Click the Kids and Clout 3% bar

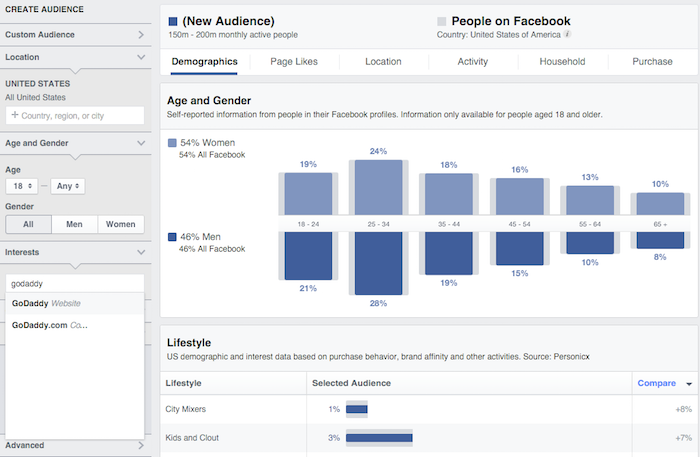(x=379, y=438)
